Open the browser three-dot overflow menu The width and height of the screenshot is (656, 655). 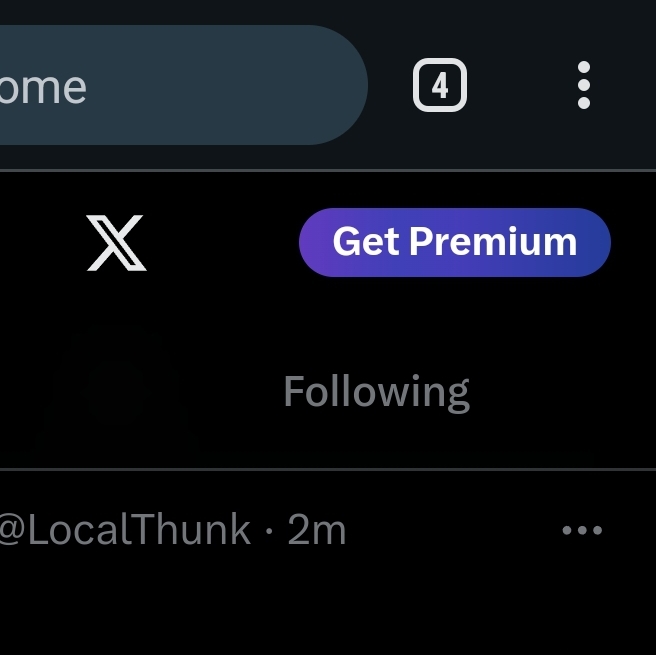tap(584, 86)
